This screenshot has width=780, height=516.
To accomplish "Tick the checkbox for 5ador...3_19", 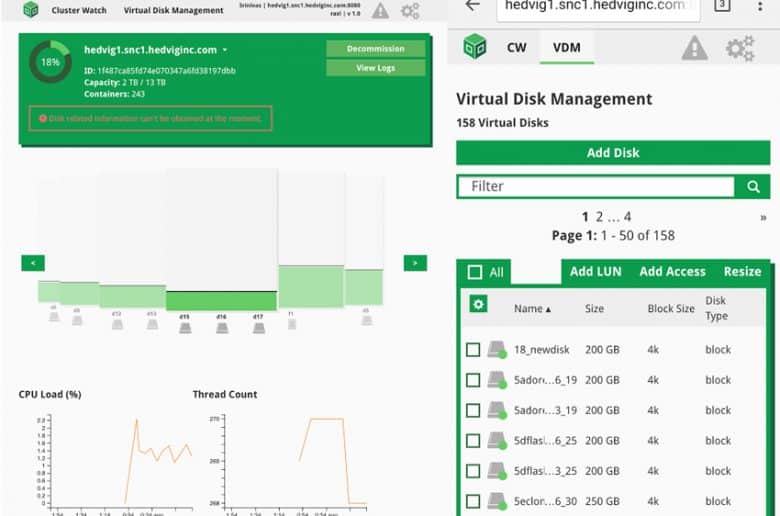I will pos(473,411).
